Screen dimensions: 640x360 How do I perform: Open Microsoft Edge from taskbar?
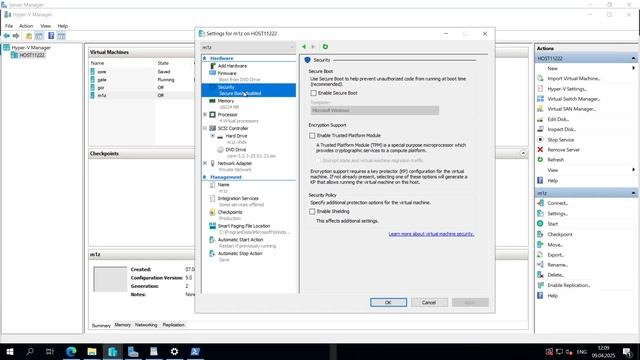[x=71, y=351]
